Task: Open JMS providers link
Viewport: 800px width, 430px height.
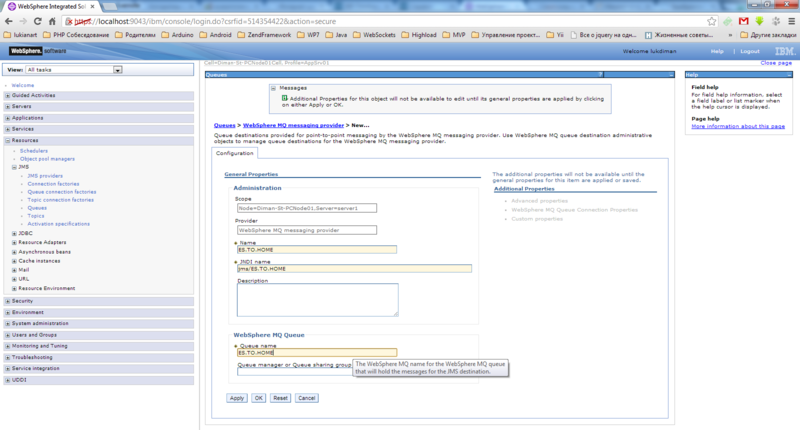Action: [x=45, y=176]
